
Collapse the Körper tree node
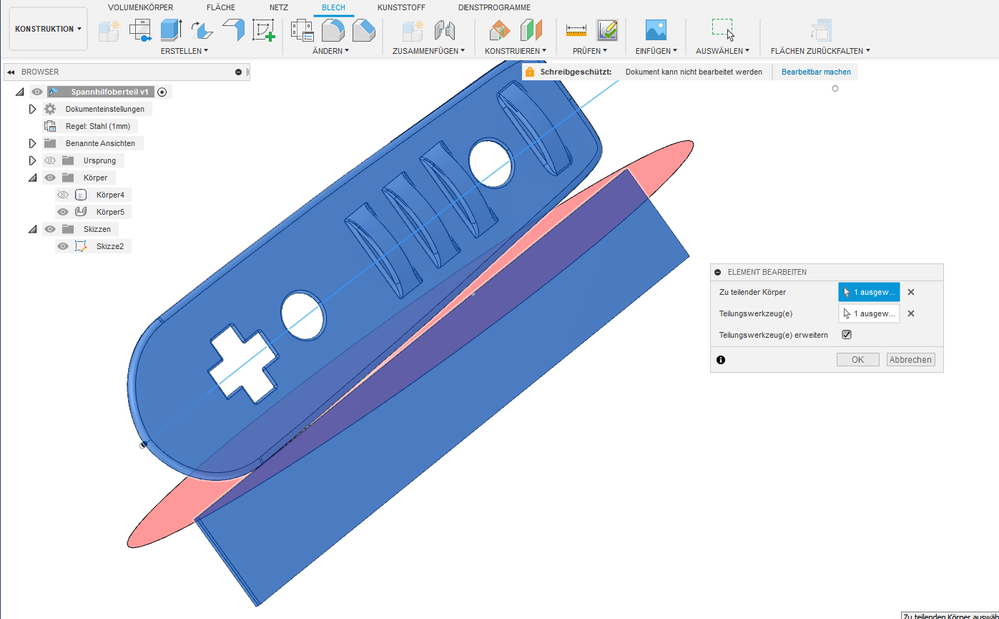point(32,178)
